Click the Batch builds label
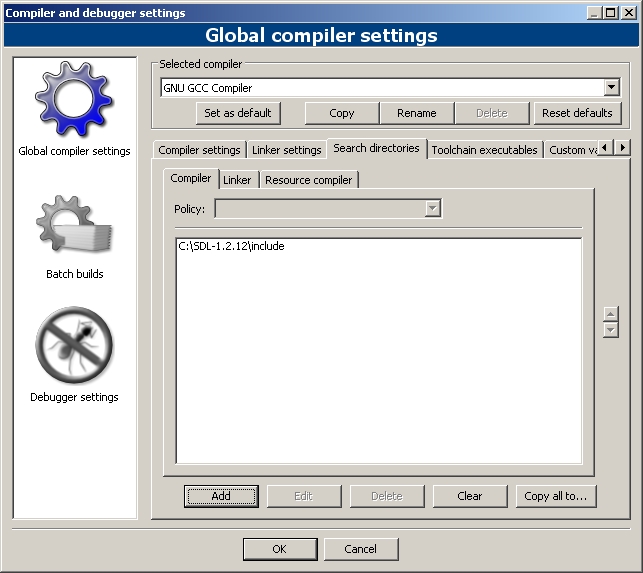This screenshot has width=643, height=573. [75, 274]
